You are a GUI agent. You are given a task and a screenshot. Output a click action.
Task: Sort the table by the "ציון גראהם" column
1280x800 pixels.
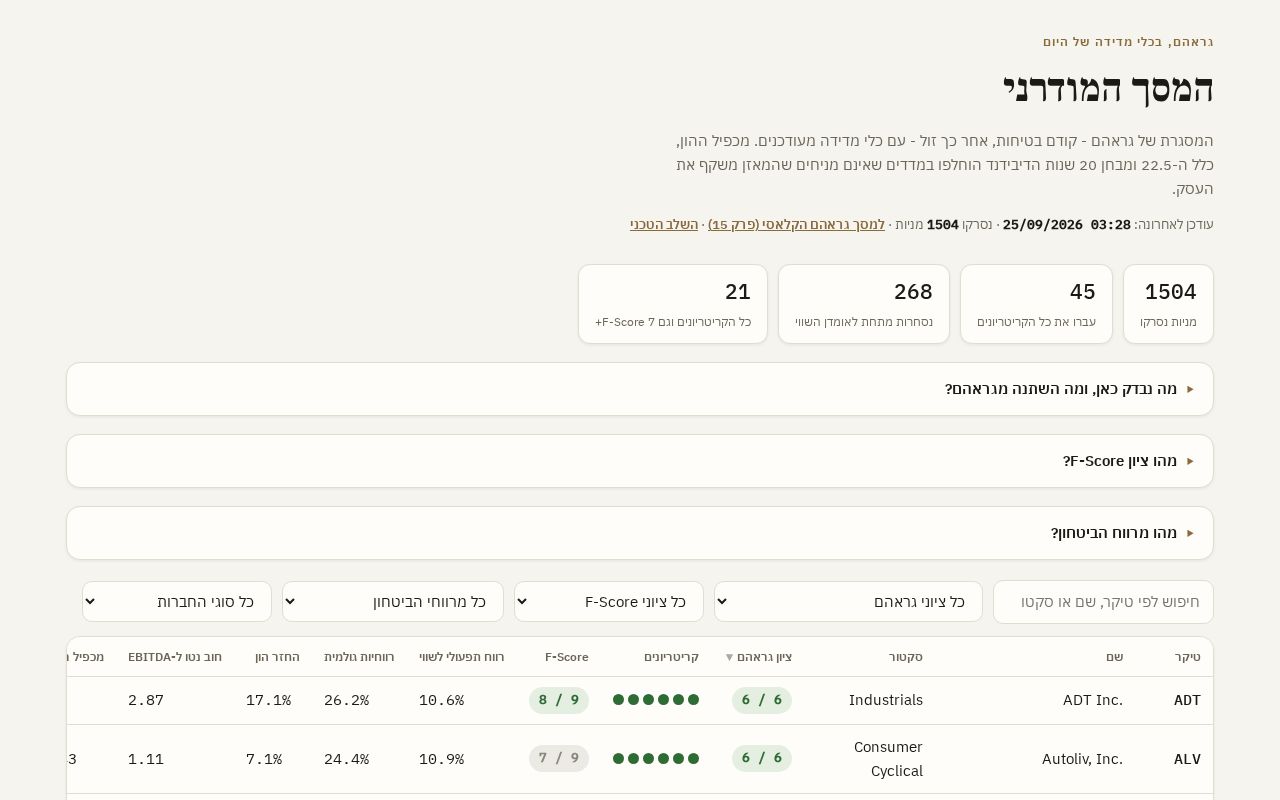pos(758,657)
